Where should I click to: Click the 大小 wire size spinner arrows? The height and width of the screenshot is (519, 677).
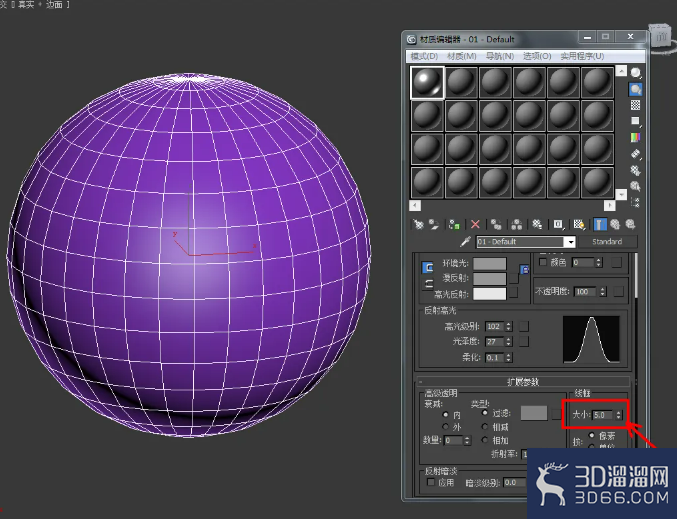click(618, 415)
